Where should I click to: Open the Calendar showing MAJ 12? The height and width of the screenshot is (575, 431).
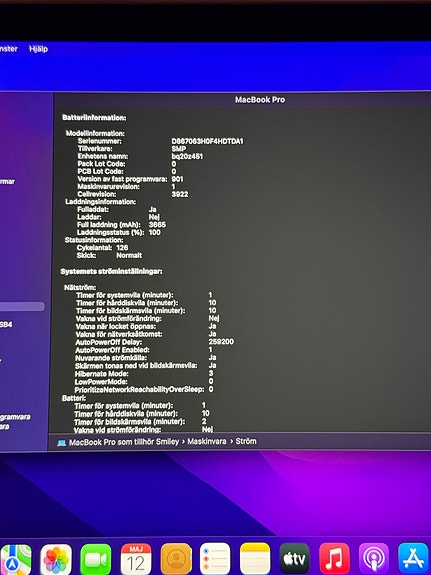136,559
